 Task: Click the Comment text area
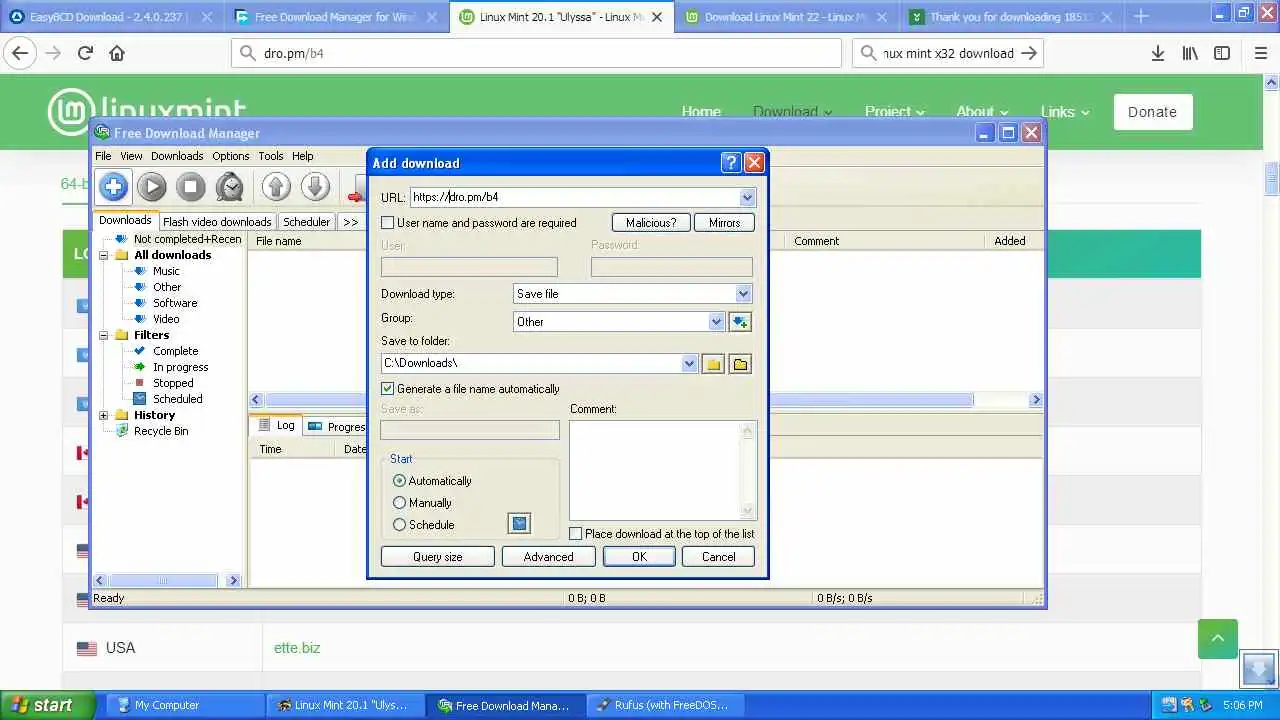[x=662, y=470]
